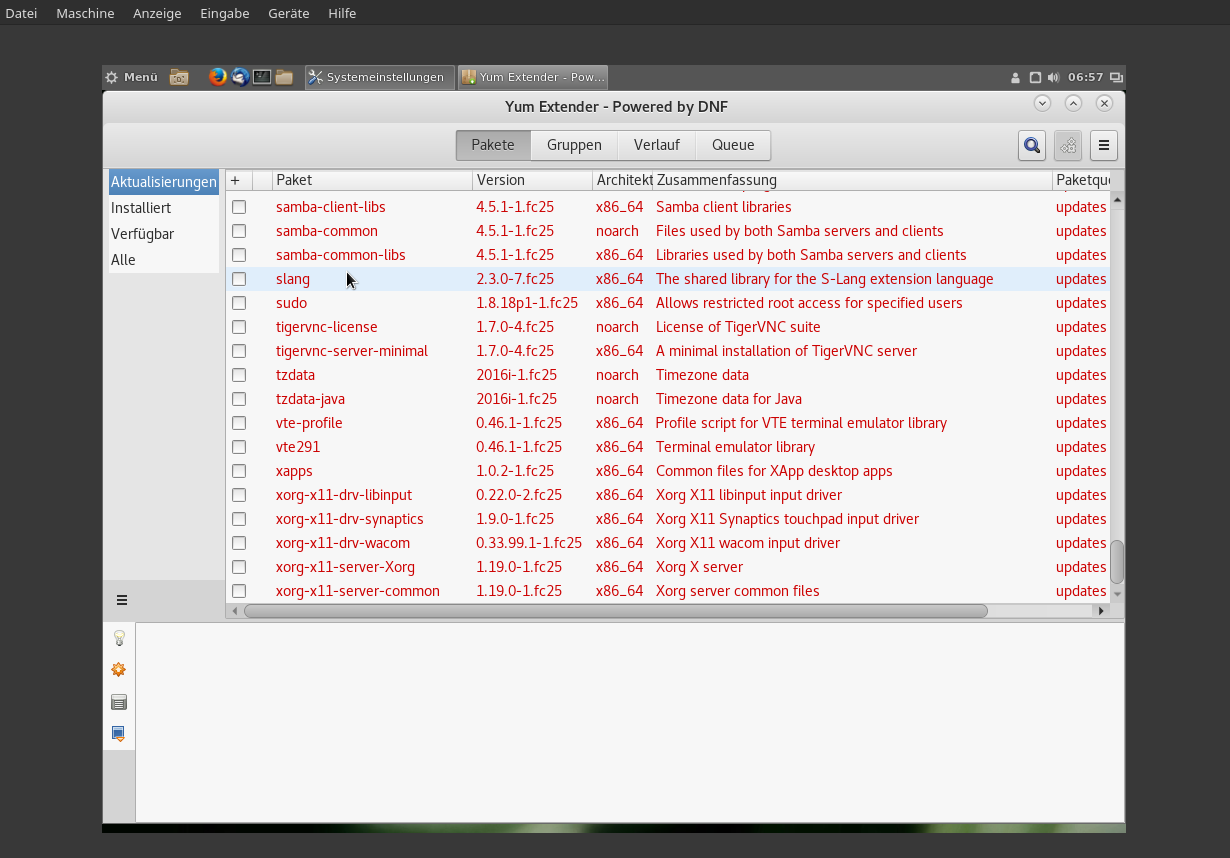The height and width of the screenshot is (858, 1230).
Task: Open the Queue tab
Action: [733, 145]
